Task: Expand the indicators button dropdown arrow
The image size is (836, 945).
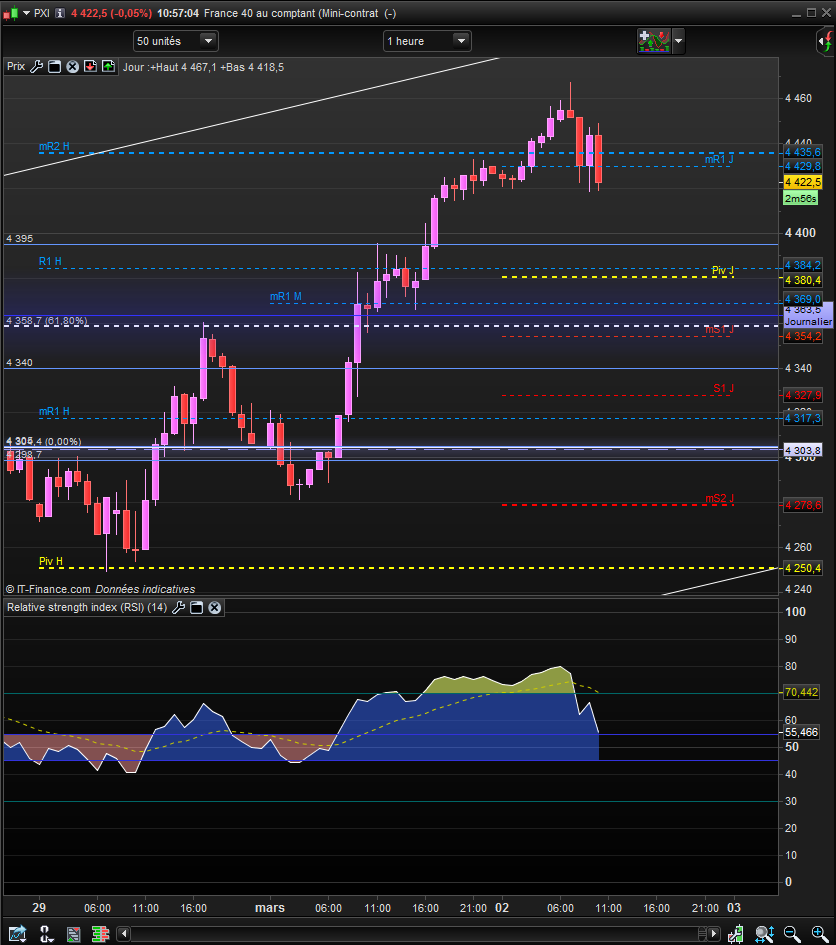Action: click(679, 41)
